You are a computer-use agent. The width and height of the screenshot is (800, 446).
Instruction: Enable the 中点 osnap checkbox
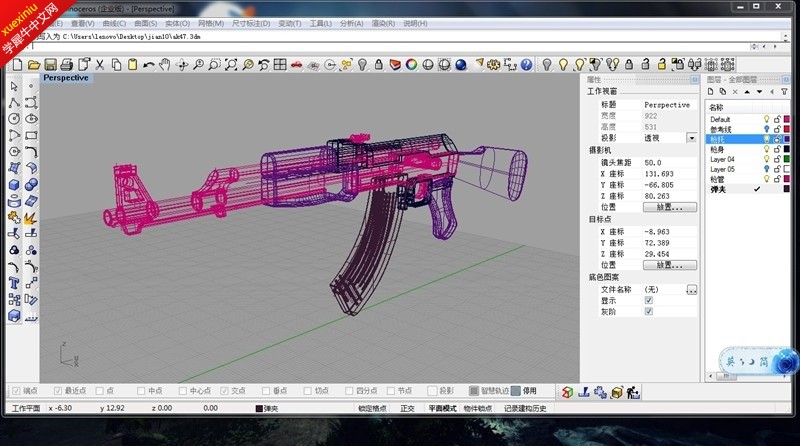(x=141, y=391)
